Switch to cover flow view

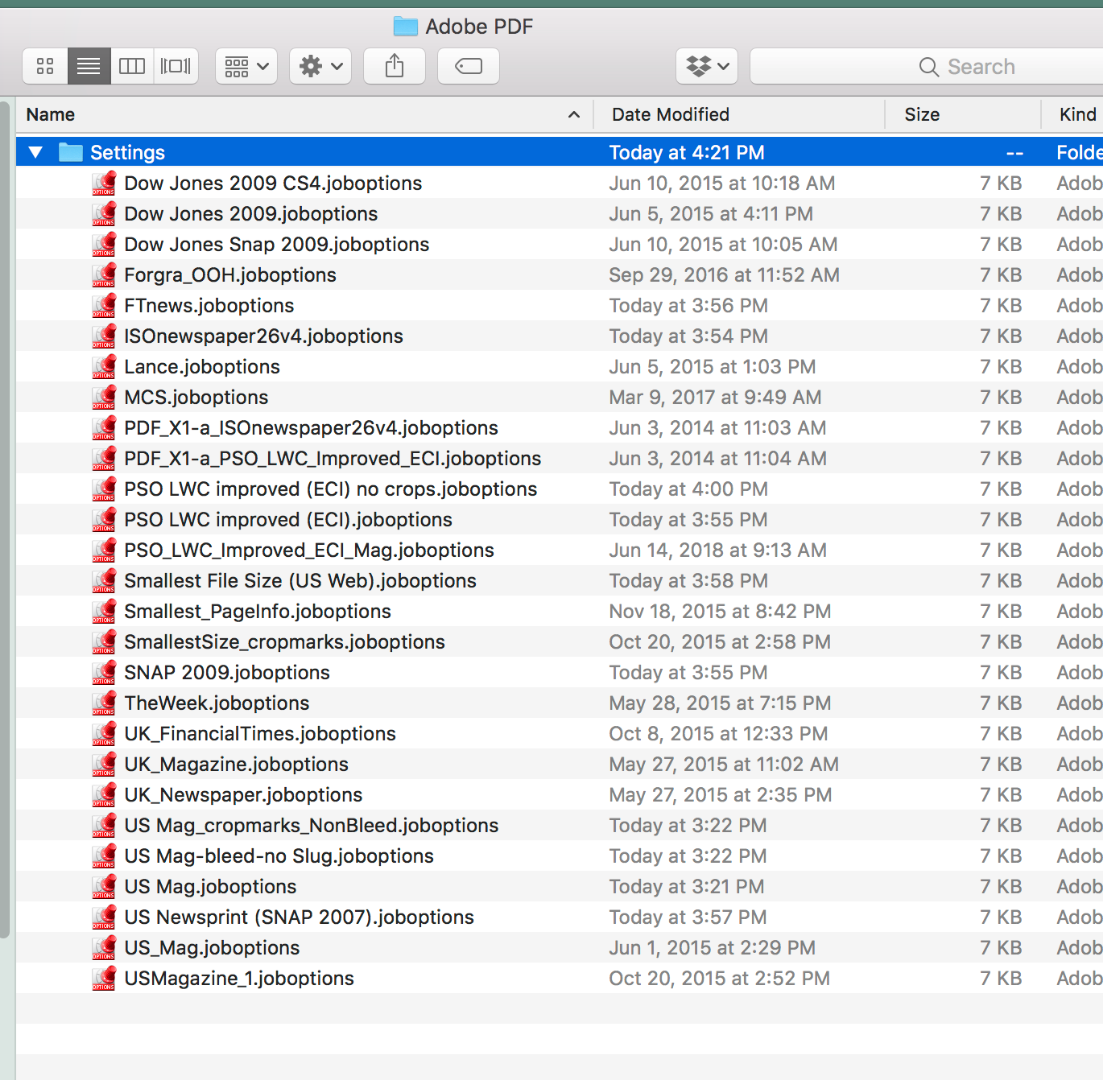point(174,66)
